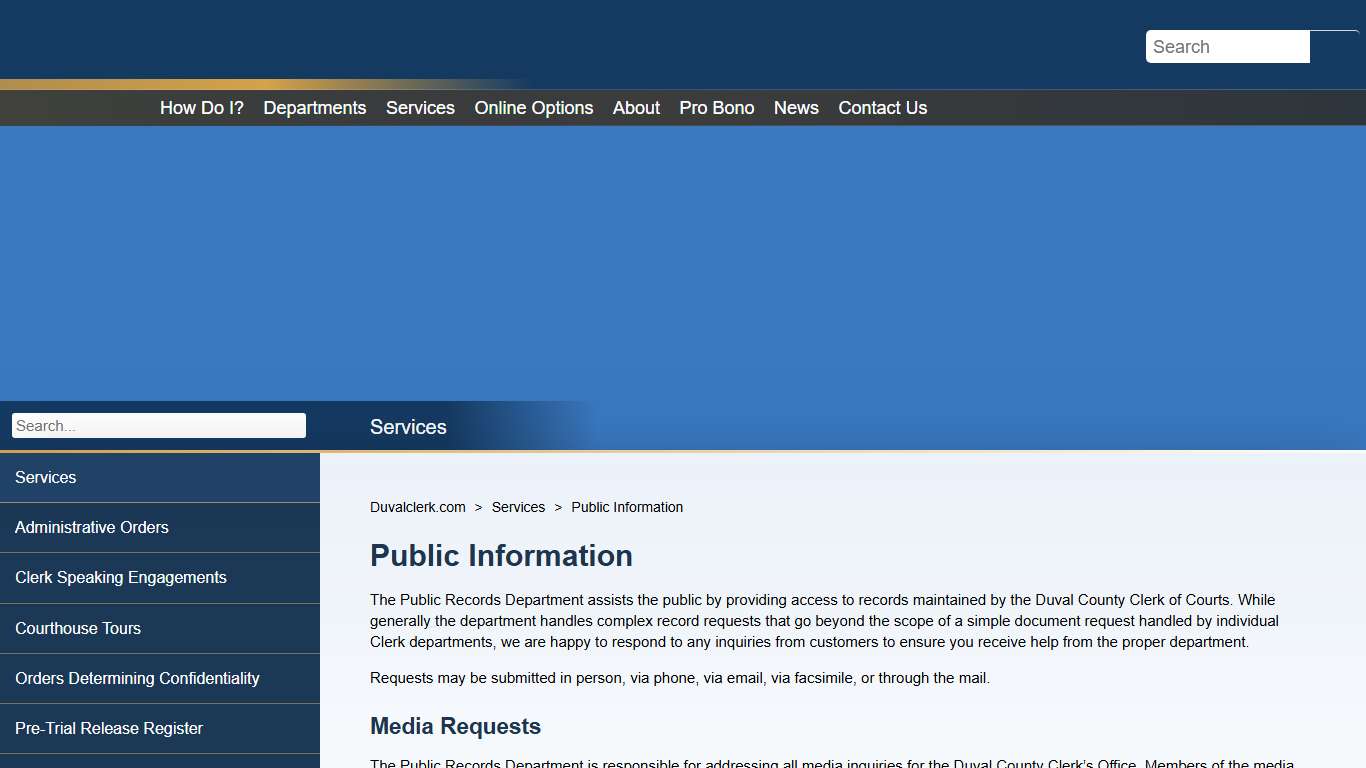1366x768 pixels.
Task: Open the Contact Us page
Action: coord(882,107)
